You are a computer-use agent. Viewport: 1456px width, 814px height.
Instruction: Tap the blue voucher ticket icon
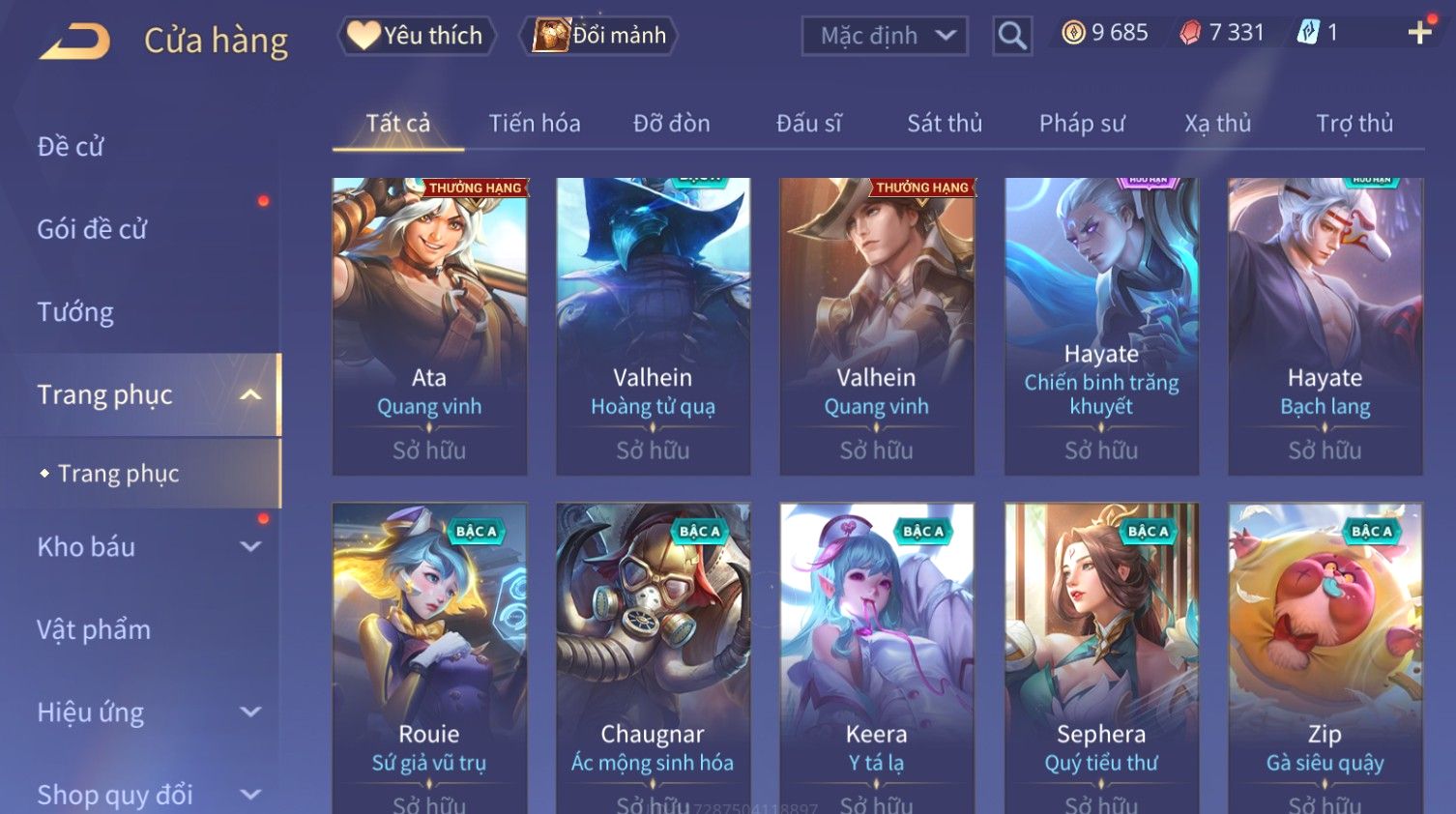1308,33
